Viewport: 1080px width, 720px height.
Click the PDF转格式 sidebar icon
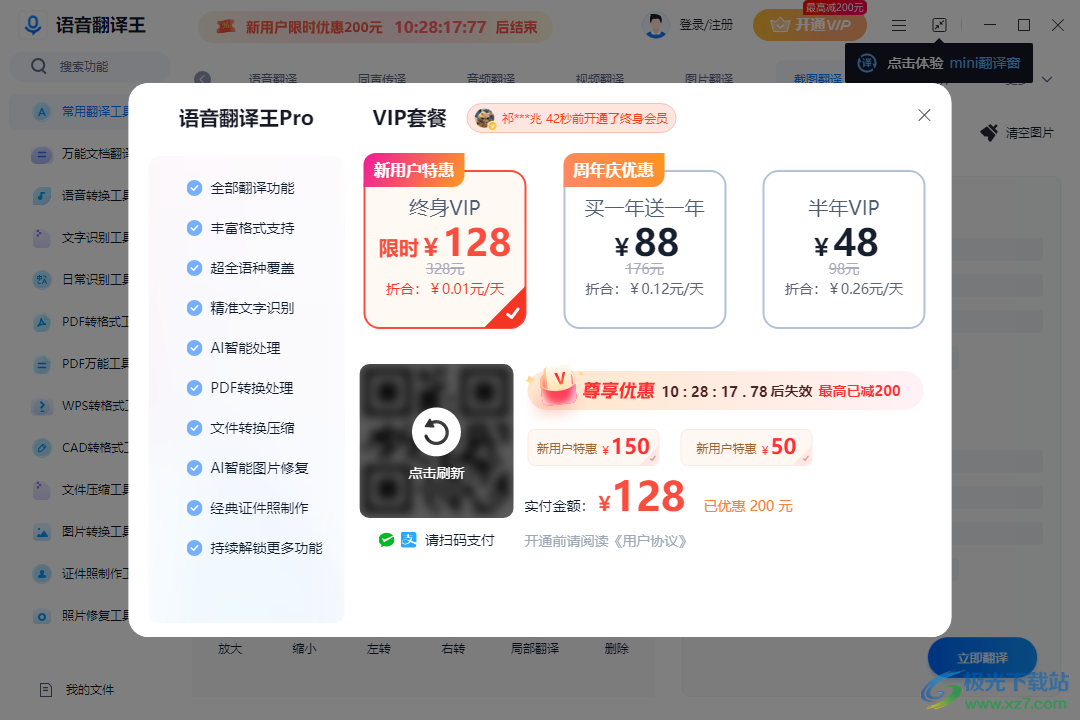coord(42,322)
